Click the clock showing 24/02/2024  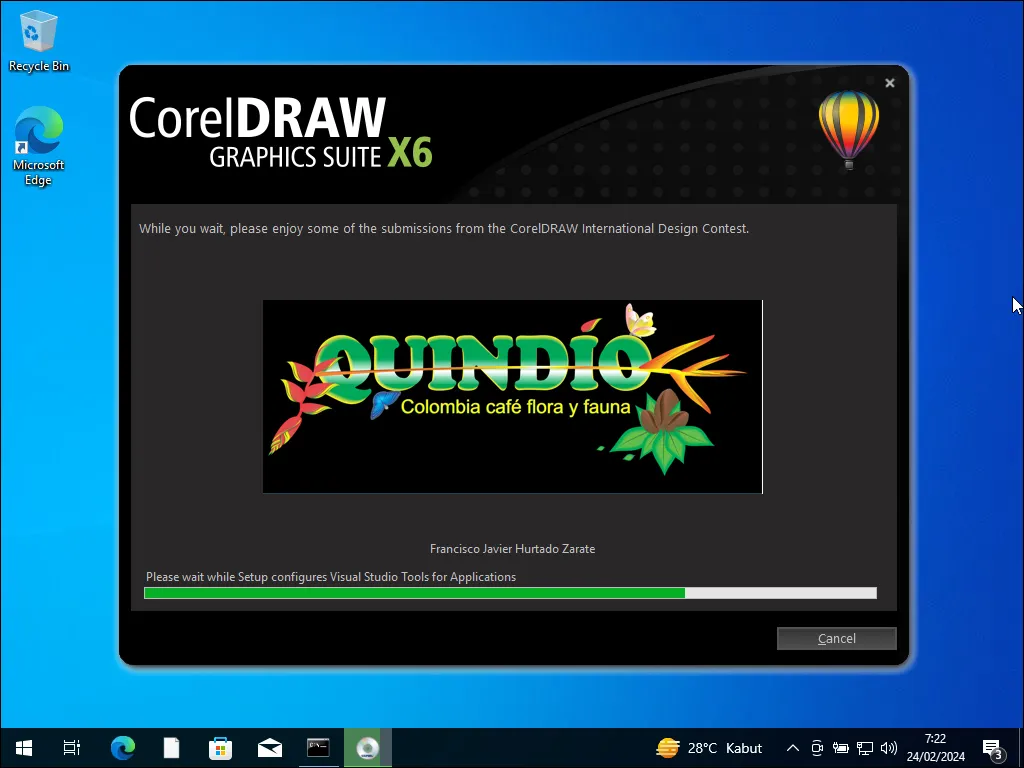coord(934,747)
